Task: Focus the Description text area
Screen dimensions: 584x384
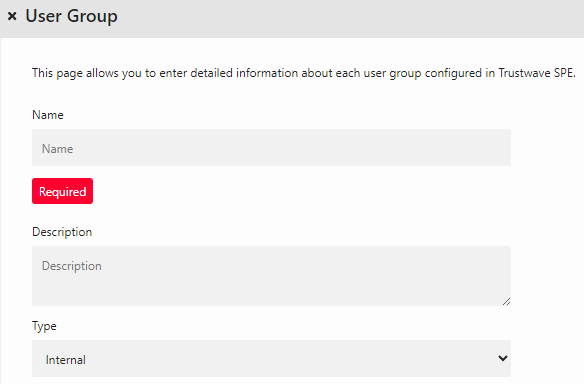Action: (271, 276)
